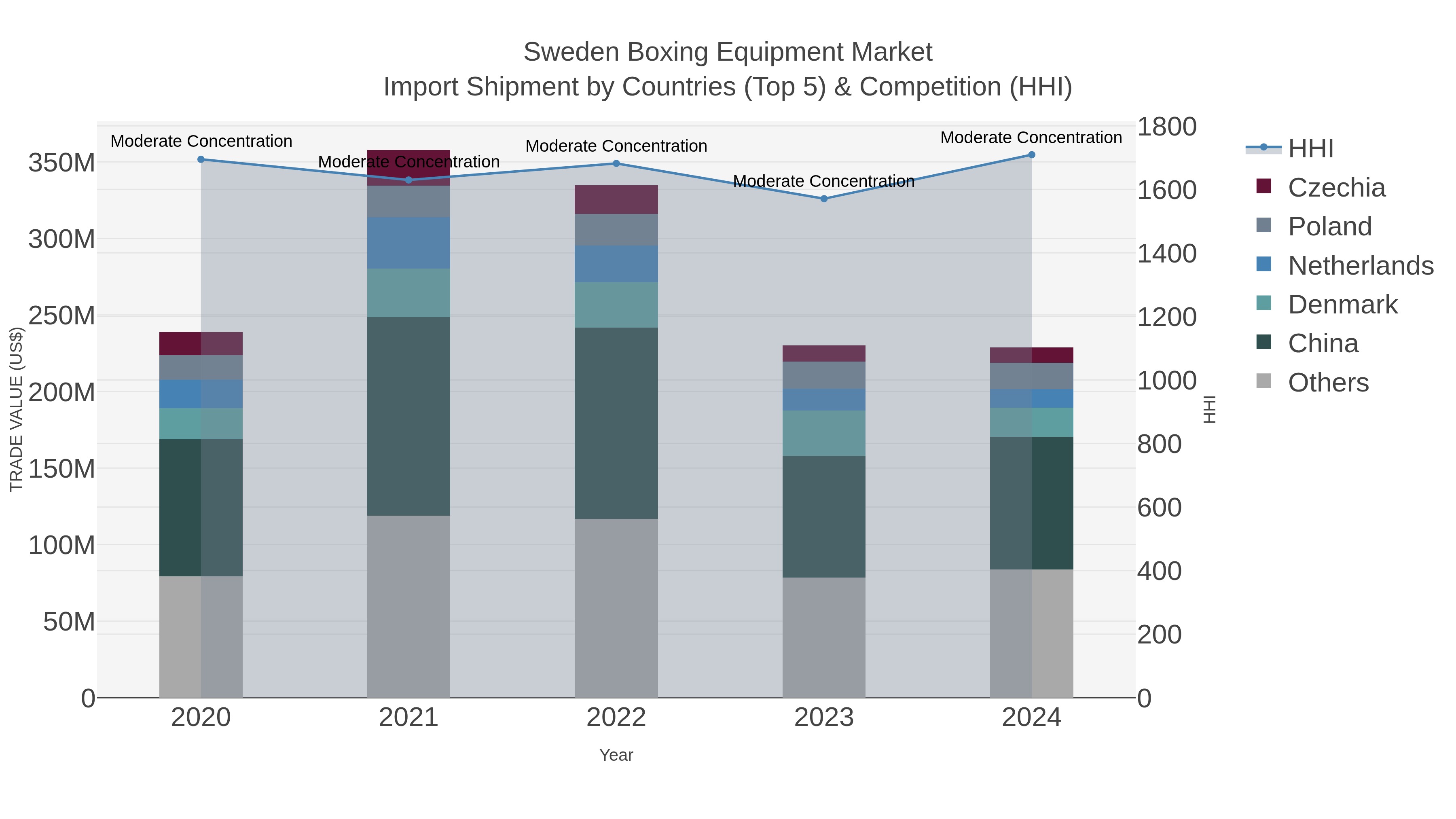This screenshot has height=819, width=1456.
Task: Click the Moderate Concentration label above 2023
Action: pos(823,181)
